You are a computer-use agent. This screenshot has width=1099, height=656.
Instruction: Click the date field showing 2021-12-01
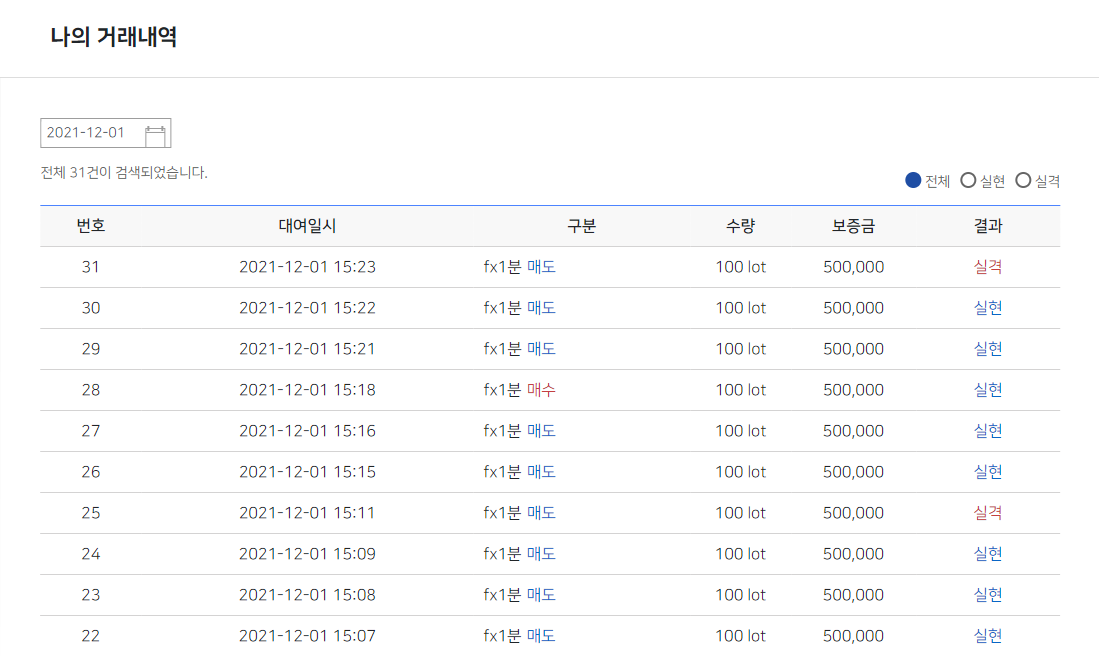106,133
